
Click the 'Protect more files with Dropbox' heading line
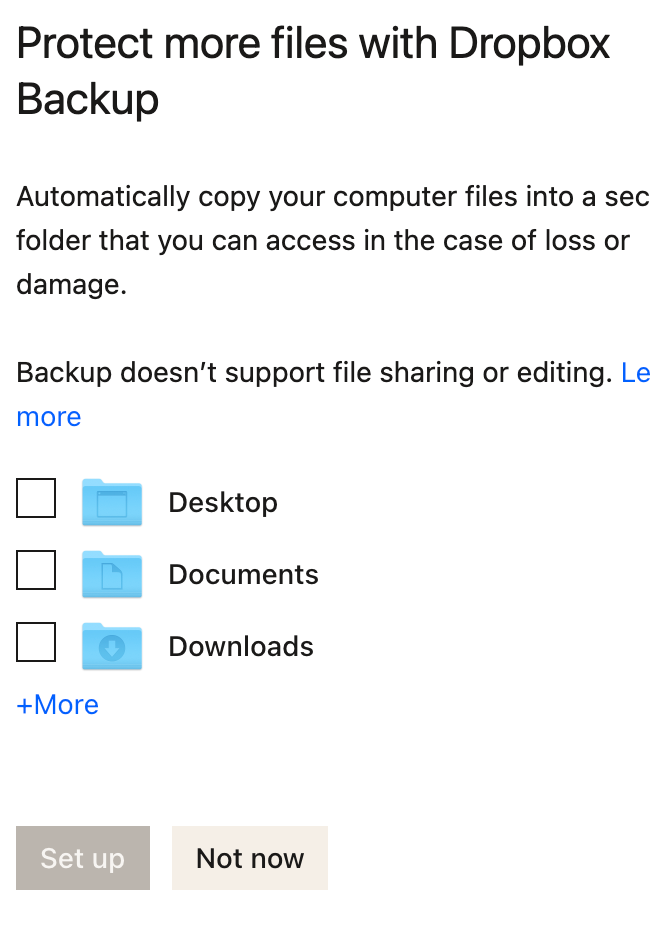coord(313,45)
